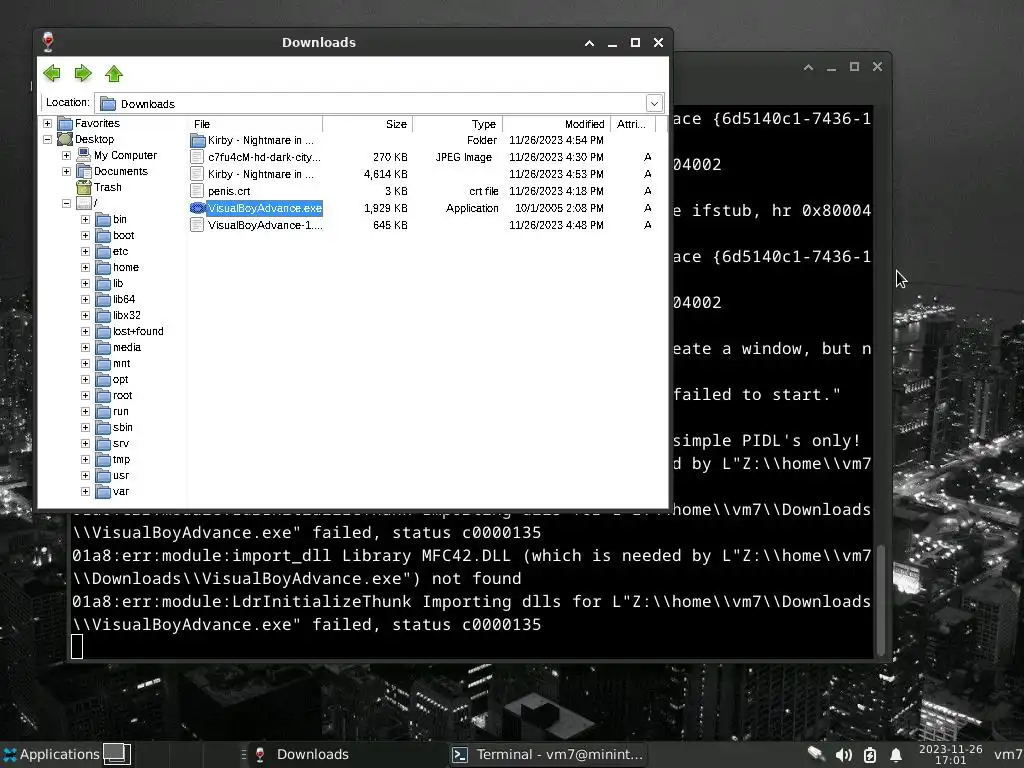
Task: Select the My Computer icon
Action: tap(83, 155)
